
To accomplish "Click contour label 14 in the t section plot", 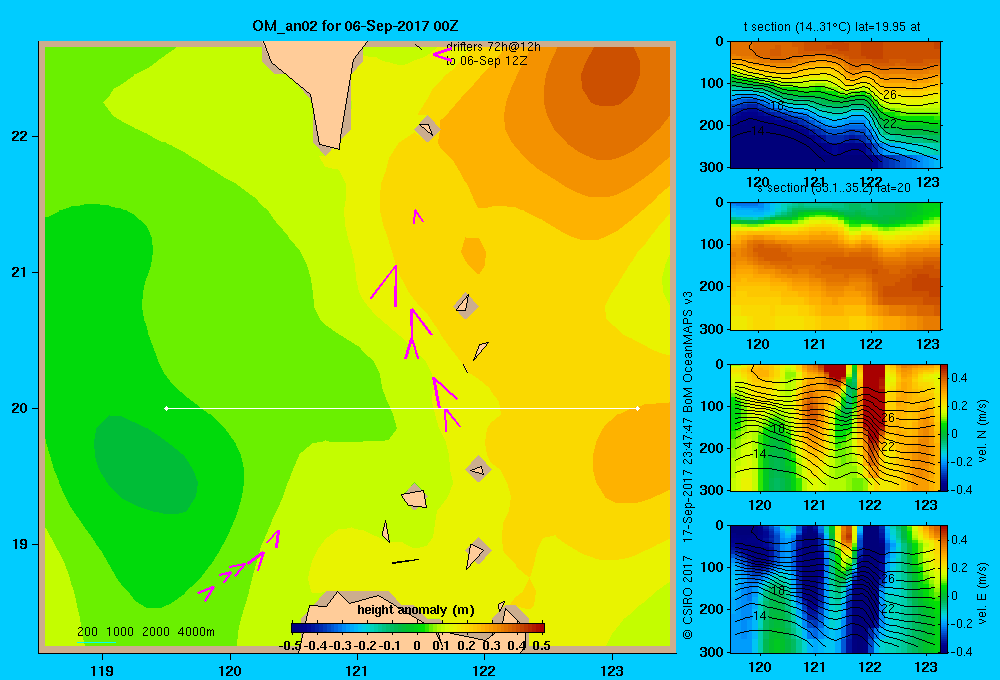I will (757, 131).
